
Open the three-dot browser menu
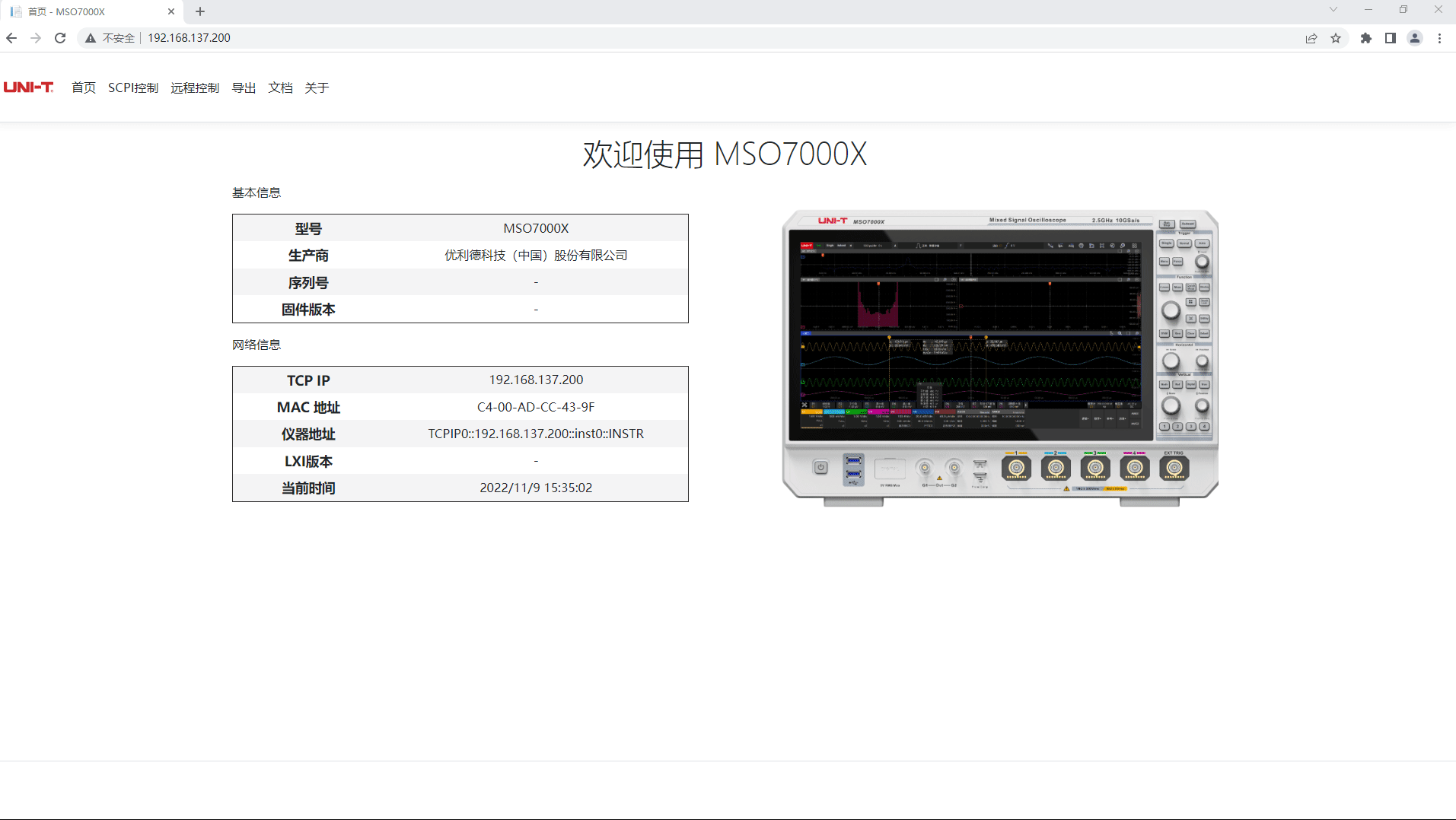(x=1439, y=38)
